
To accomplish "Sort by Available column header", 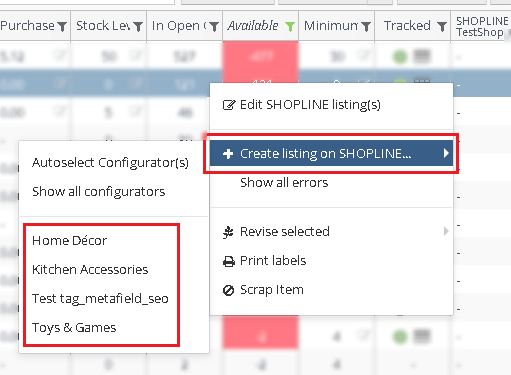I will pyautogui.click(x=253, y=26).
